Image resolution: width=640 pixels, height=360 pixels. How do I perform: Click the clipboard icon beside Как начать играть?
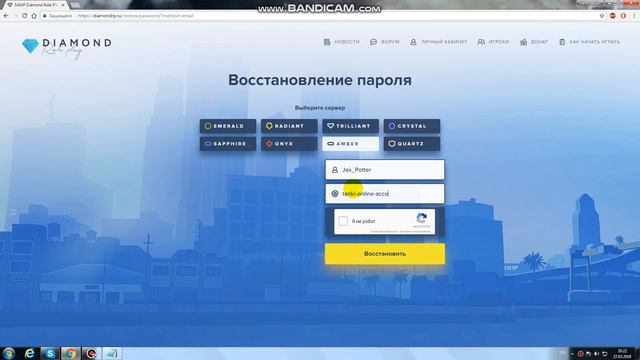(562, 42)
